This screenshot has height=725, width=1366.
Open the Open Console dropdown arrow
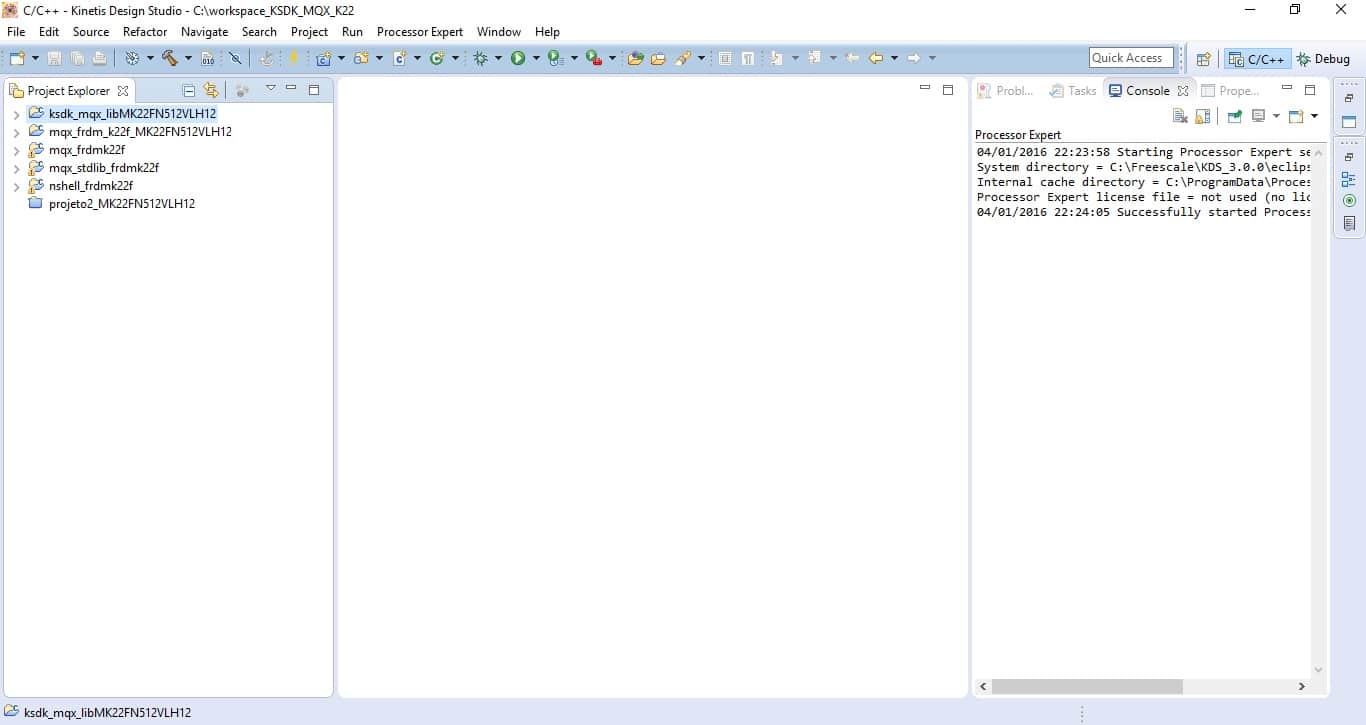[x=1314, y=116]
